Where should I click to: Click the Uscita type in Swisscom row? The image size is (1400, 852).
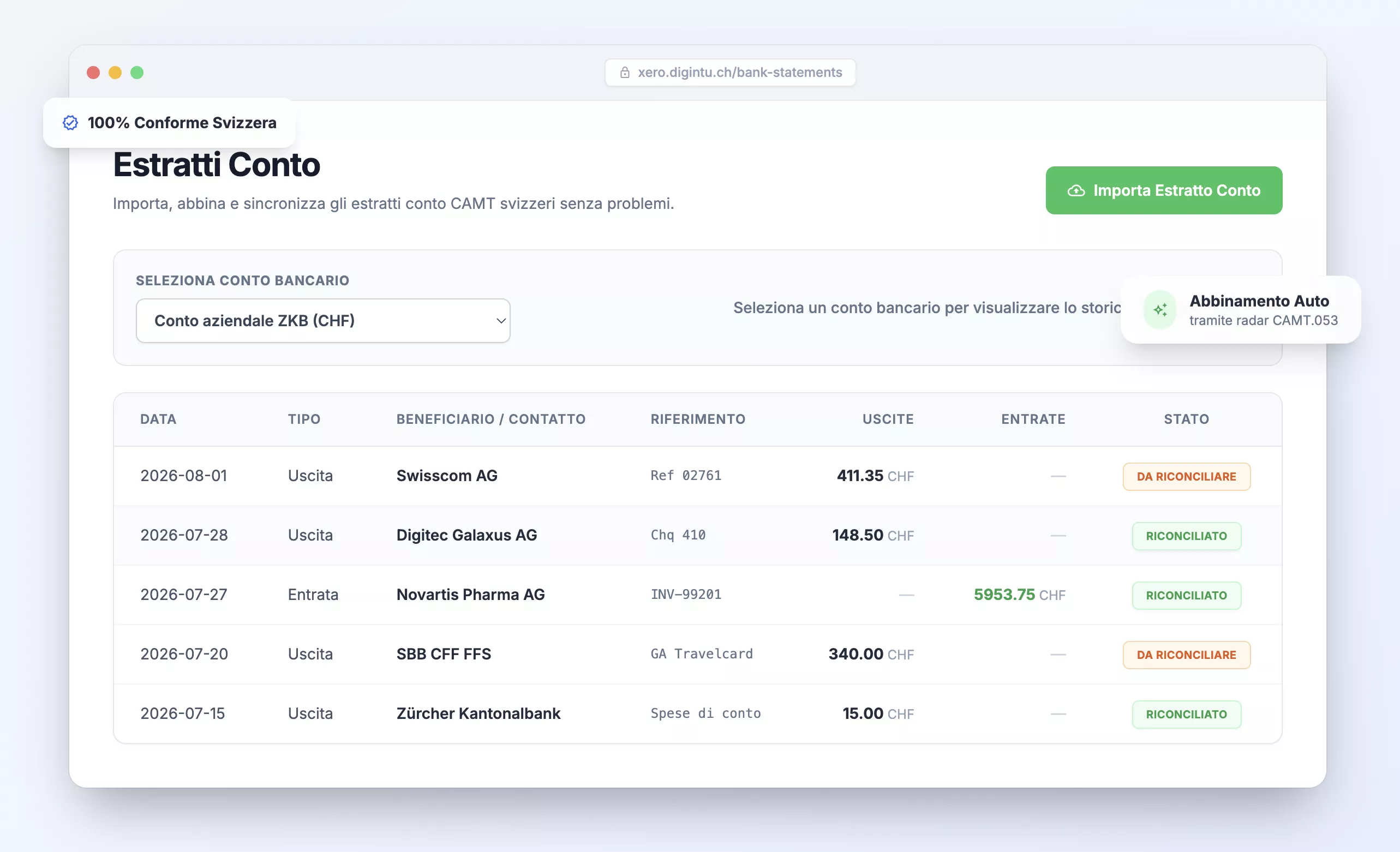310,476
